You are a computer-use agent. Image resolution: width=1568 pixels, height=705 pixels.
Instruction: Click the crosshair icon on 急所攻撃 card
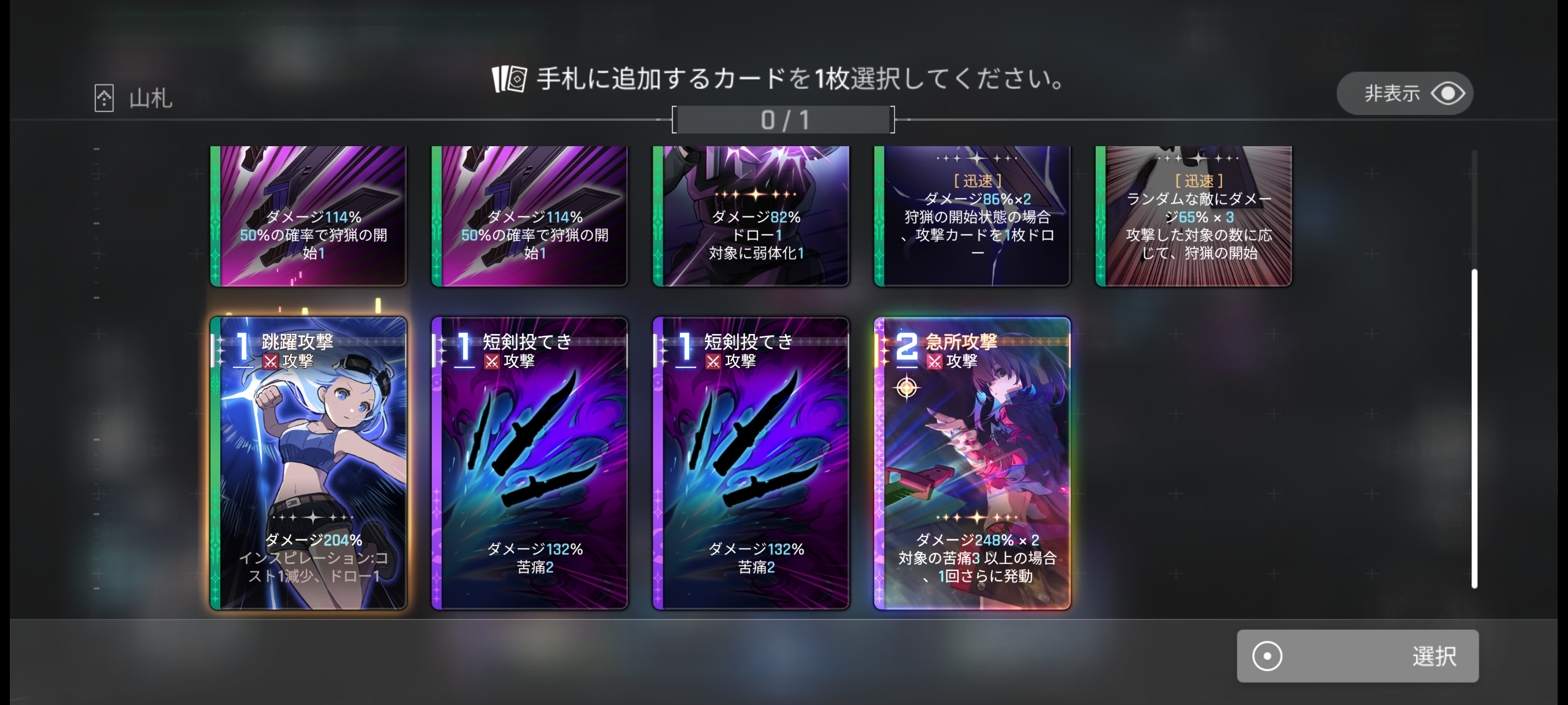[907, 387]
